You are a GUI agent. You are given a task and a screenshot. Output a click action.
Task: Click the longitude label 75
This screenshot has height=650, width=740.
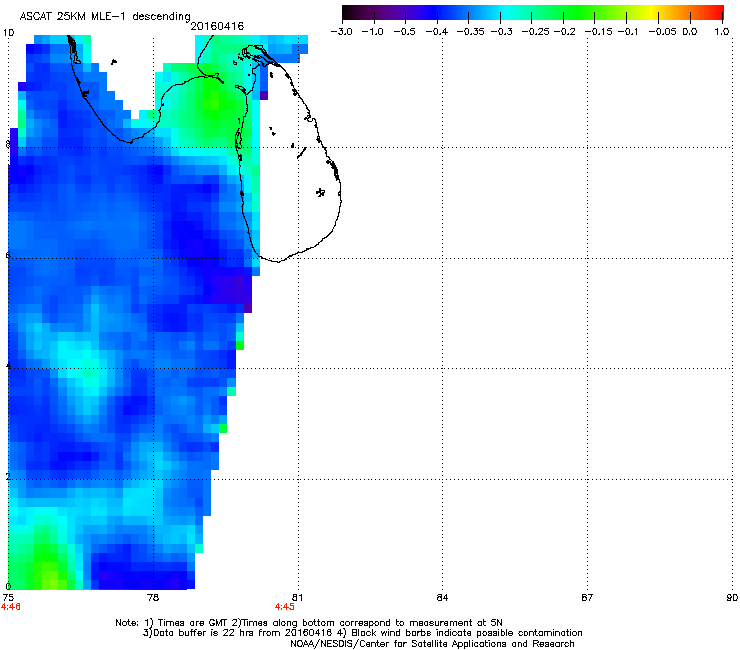tap(8, 598)
